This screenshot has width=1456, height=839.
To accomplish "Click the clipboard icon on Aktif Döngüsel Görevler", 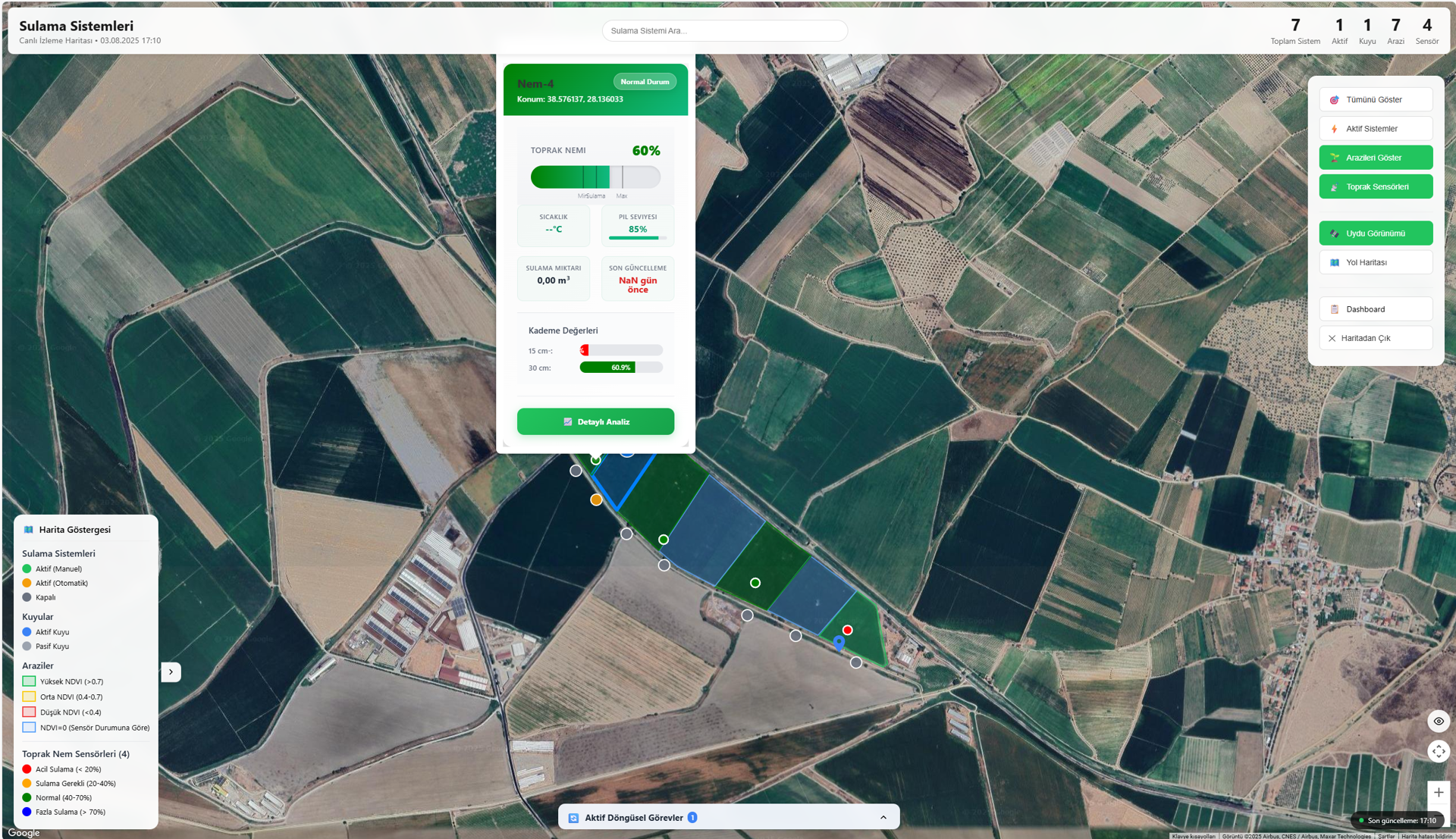I will (572, 817).
